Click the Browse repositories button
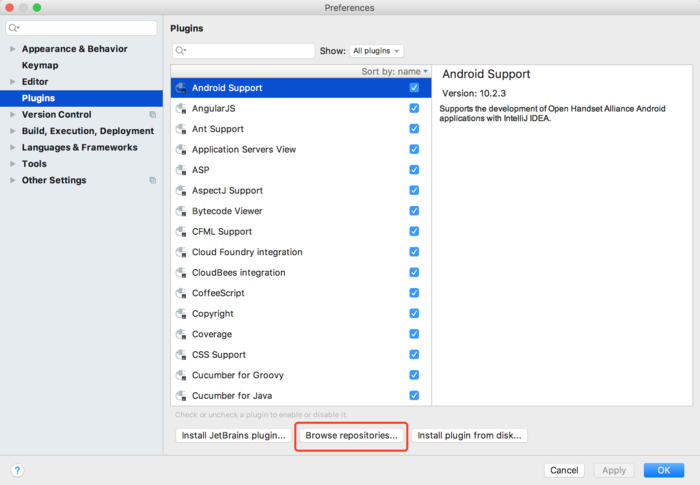The height and width of the screenshot is (485, 700). [x=351, y=435]
